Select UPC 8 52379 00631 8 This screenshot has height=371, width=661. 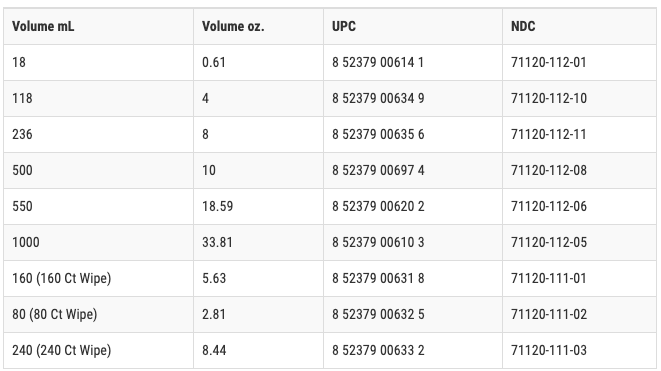click(413, 278)
